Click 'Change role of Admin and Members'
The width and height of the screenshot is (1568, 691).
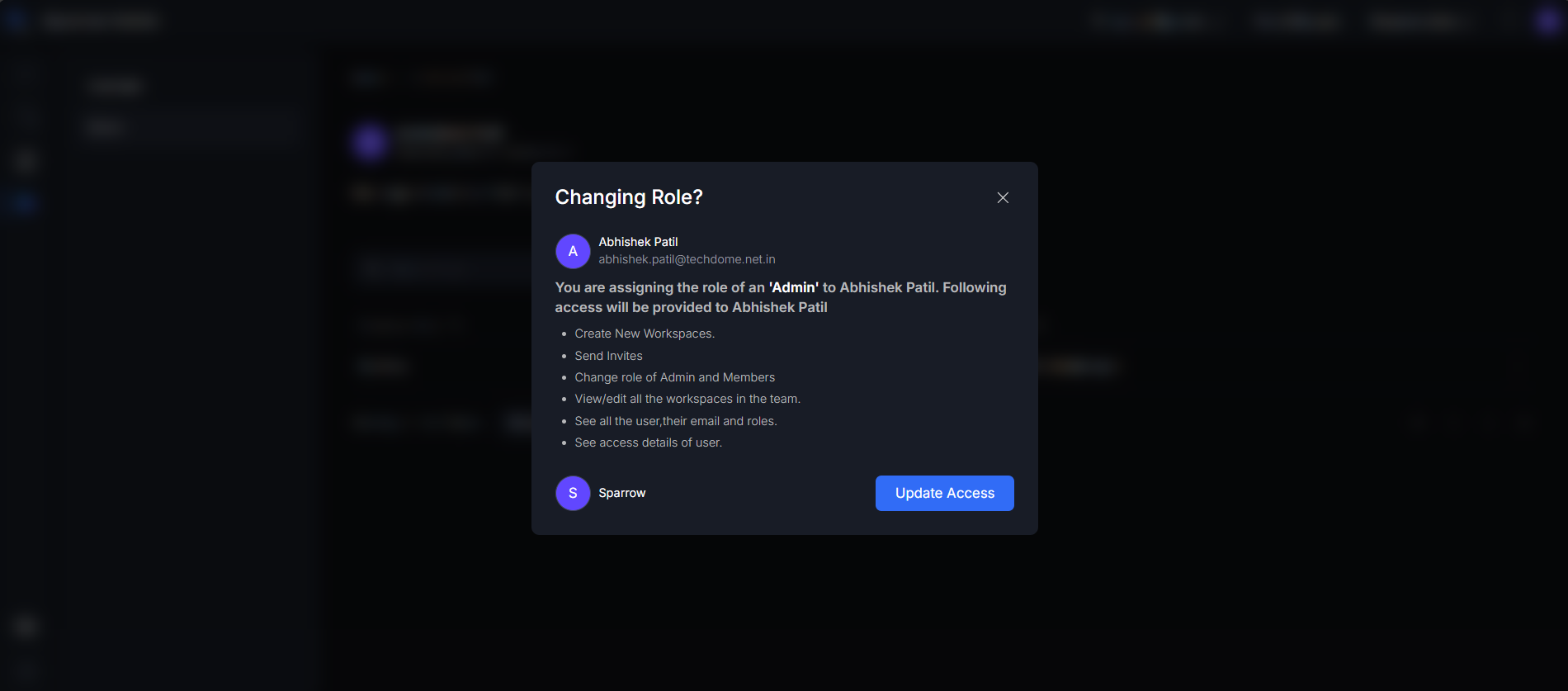674,377
